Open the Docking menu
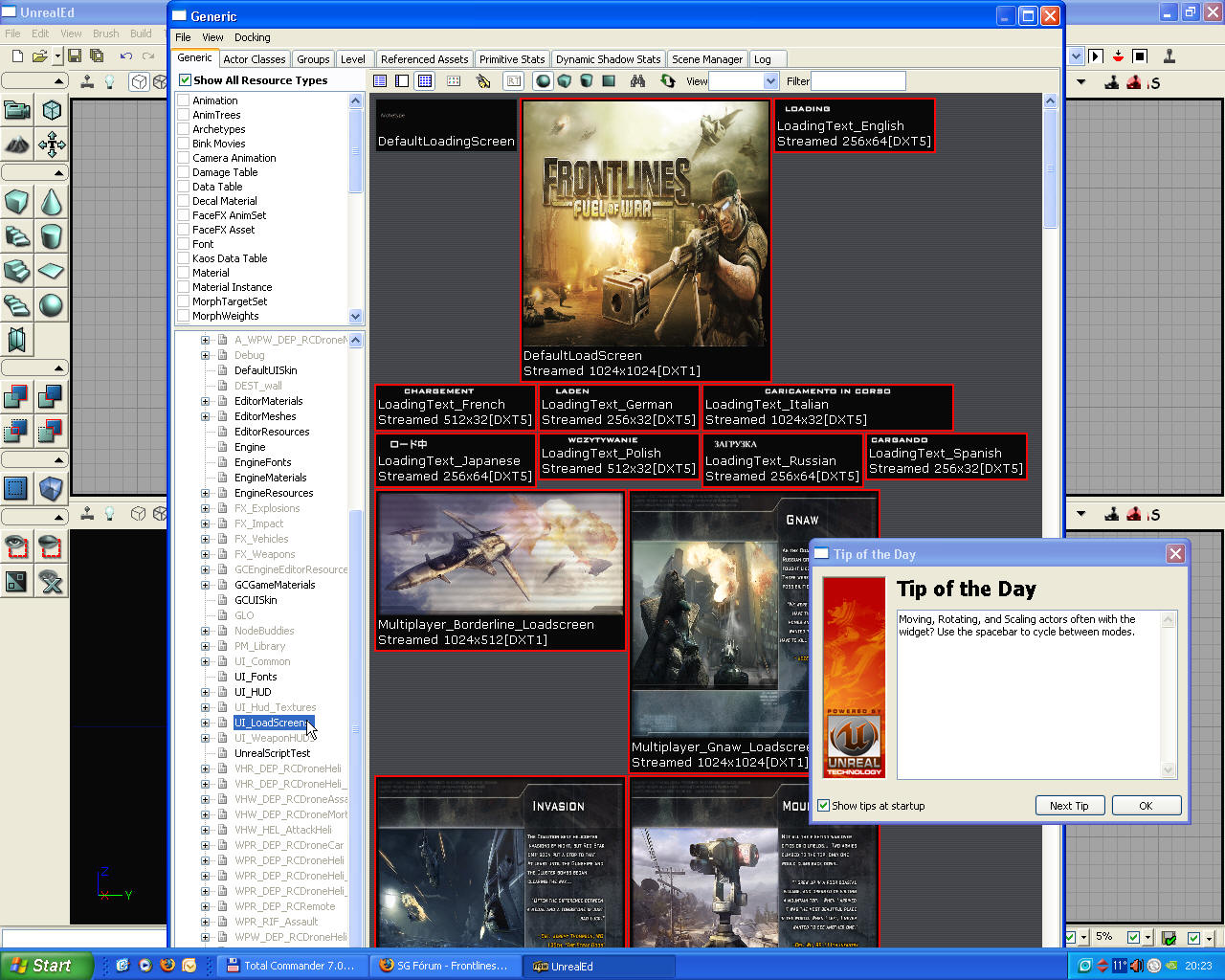The image size is (1225, 980). pos(252,37)
